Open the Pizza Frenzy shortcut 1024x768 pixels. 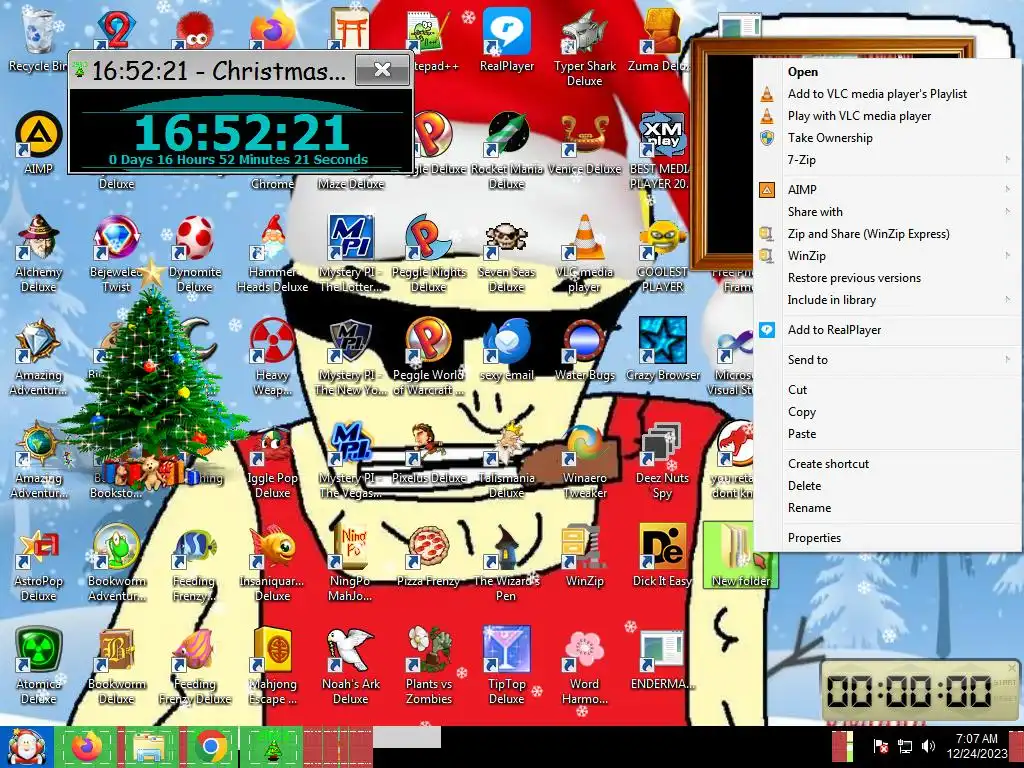[x=428, y=555]
